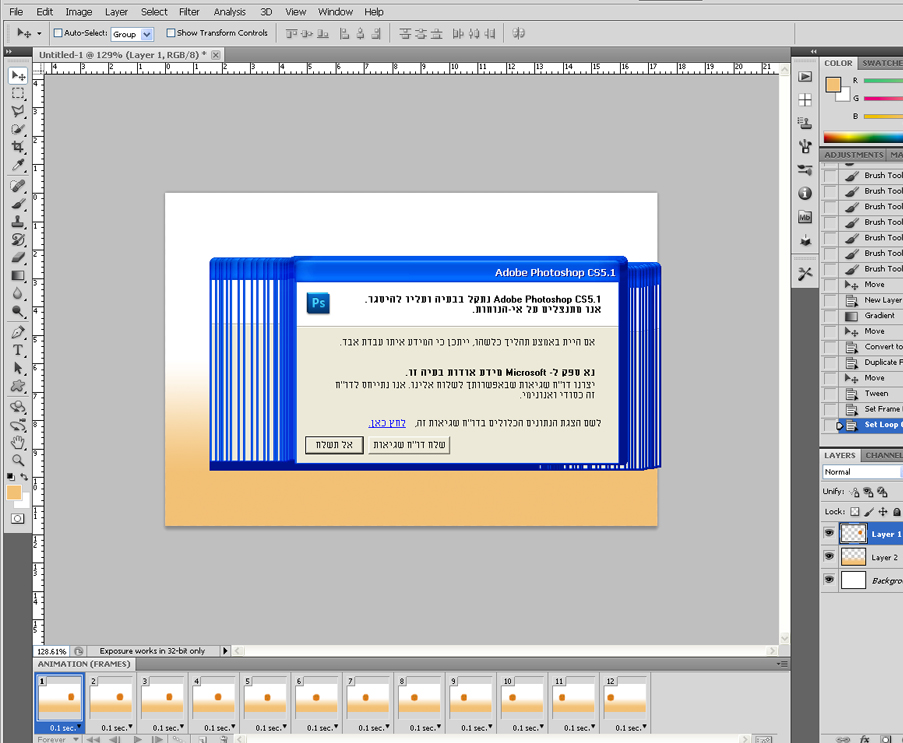903x743 pixels.
Task: Enable Show Transform Controls checkbox
Action: click(x=170, y=33)
